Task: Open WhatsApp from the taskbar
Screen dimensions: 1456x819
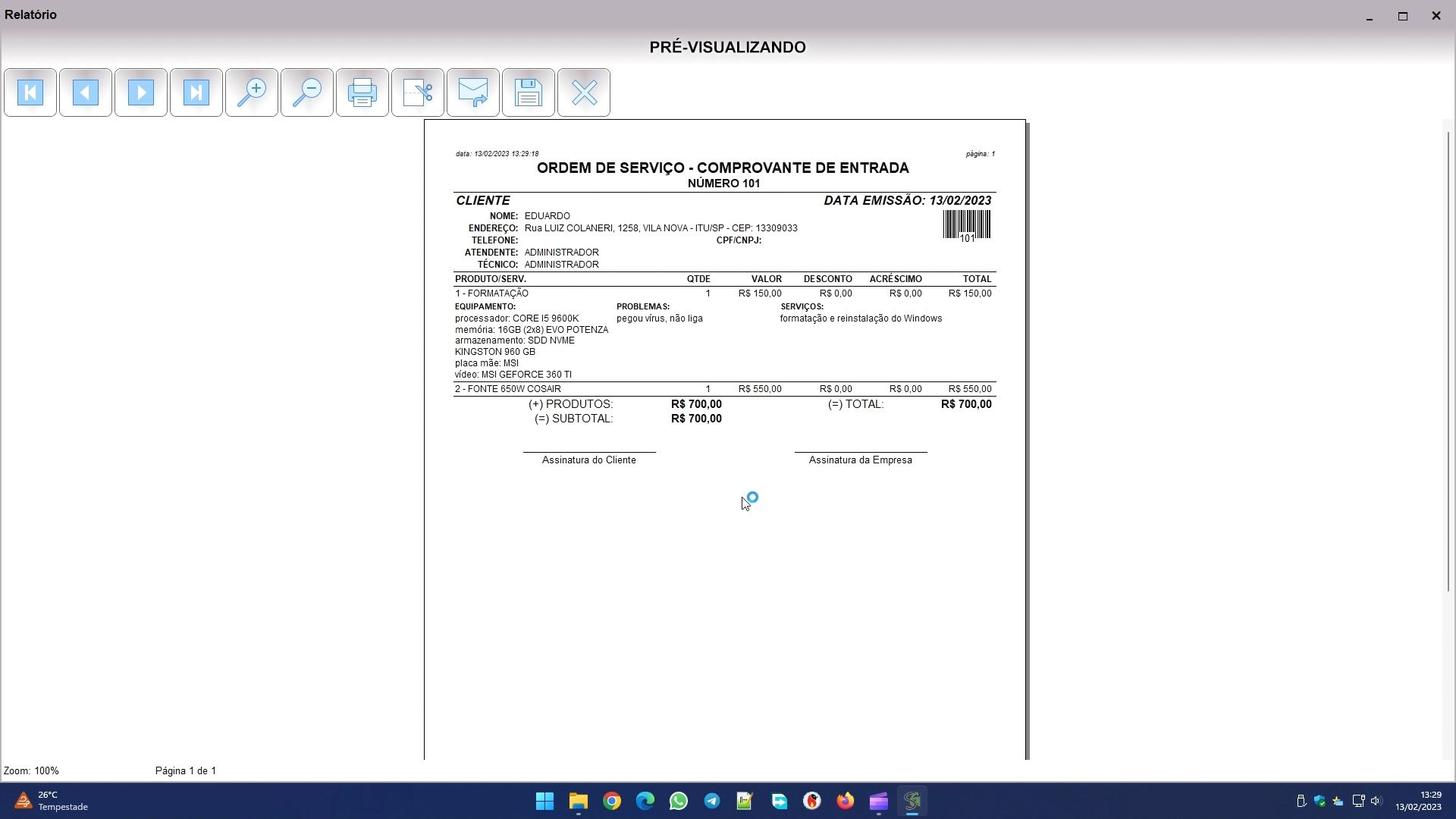Action: (x=679, y=801)
